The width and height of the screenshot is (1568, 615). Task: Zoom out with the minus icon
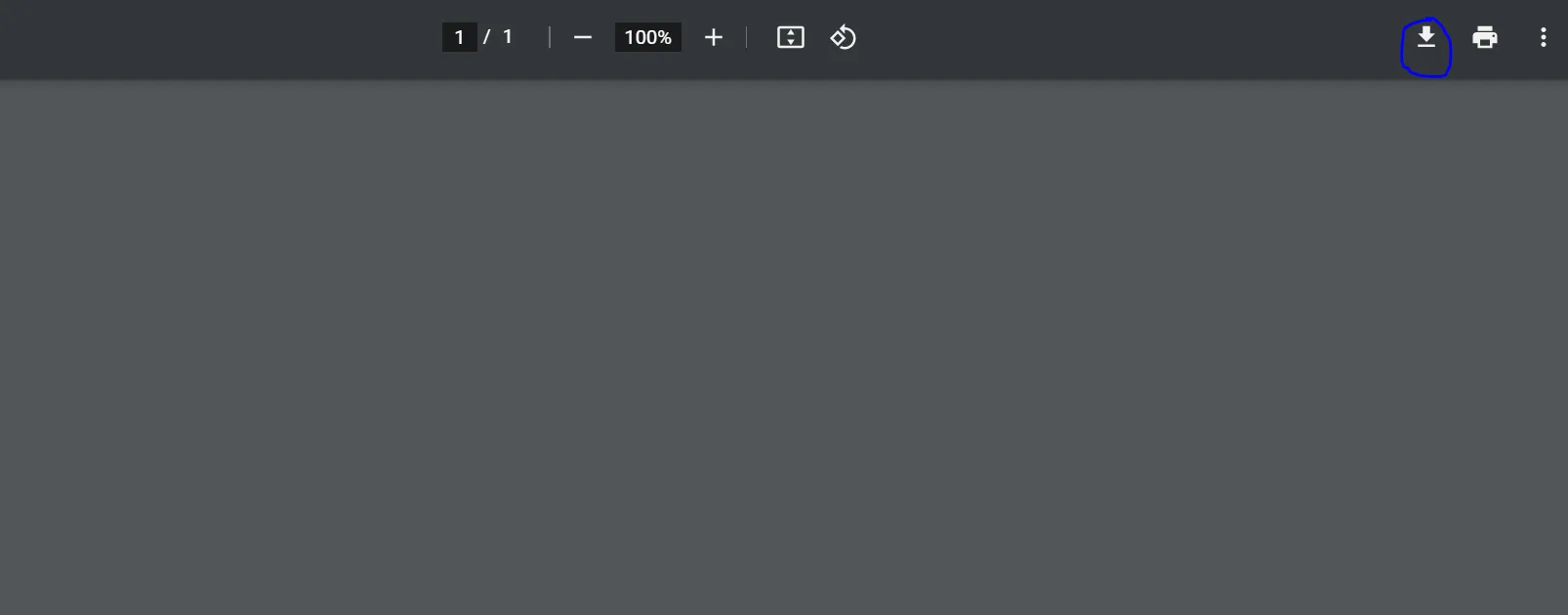coord(583,37)
